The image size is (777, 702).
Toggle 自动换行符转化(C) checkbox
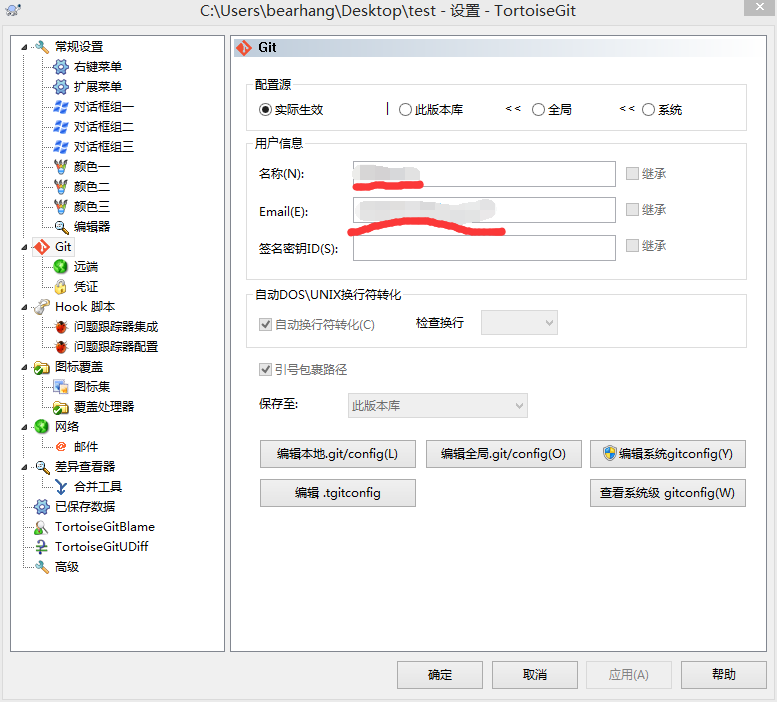265,324
